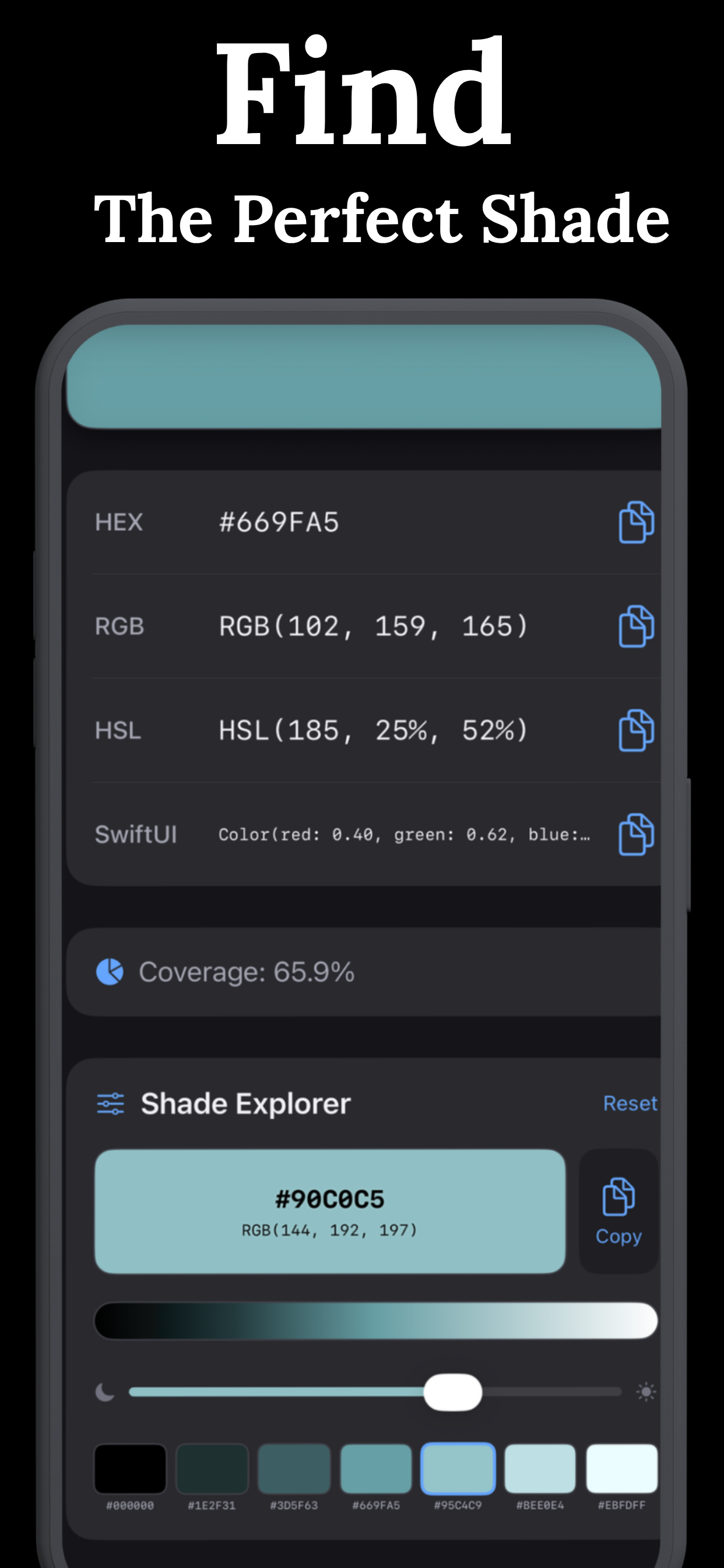
Task: Select the #EBFDFF shade swatch
Action: pos(622,1468)
